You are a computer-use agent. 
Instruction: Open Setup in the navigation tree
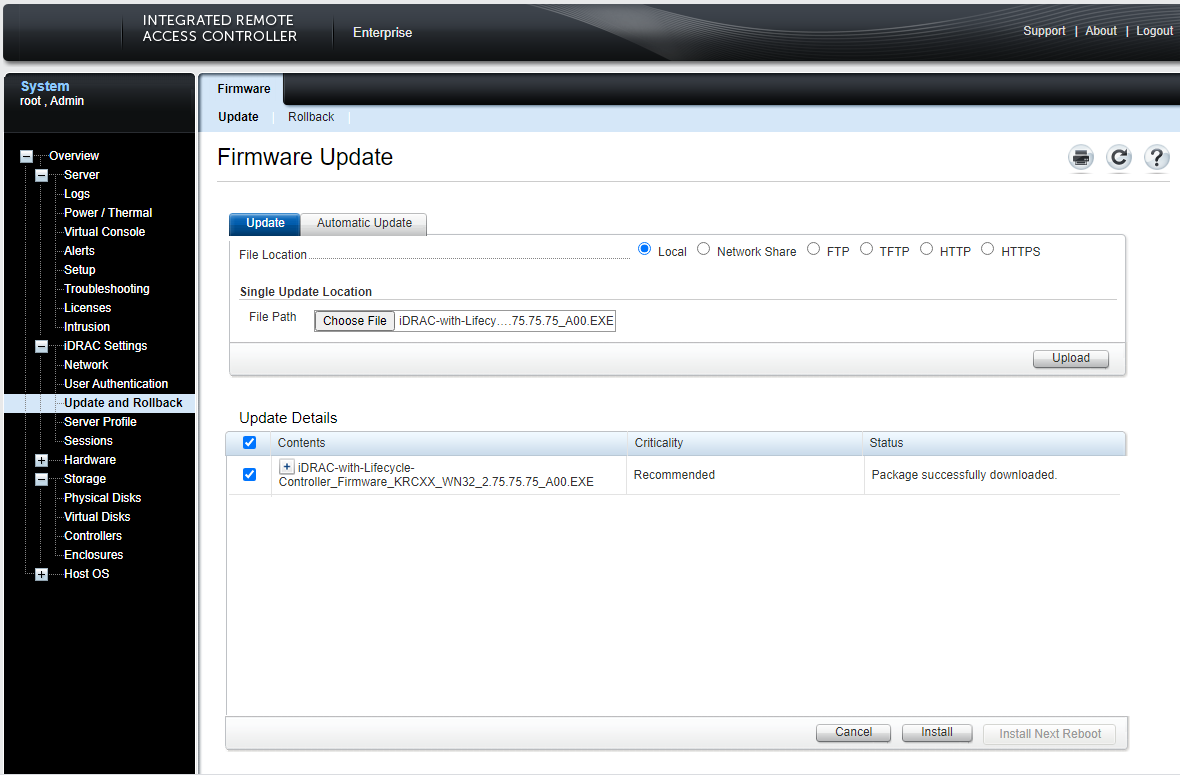point(80,269)
